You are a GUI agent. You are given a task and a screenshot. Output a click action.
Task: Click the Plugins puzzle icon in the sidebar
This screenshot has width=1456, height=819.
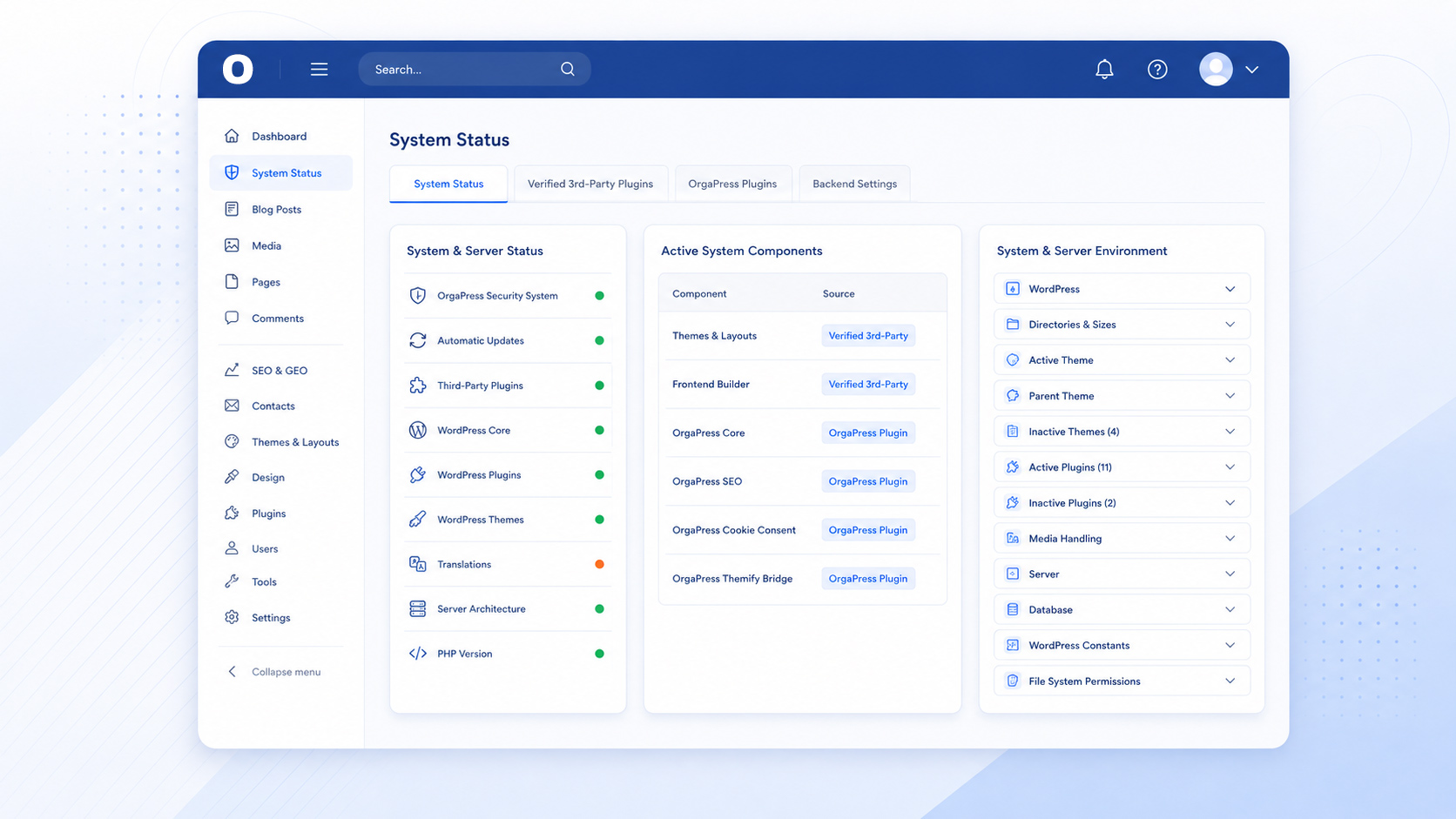232,513
